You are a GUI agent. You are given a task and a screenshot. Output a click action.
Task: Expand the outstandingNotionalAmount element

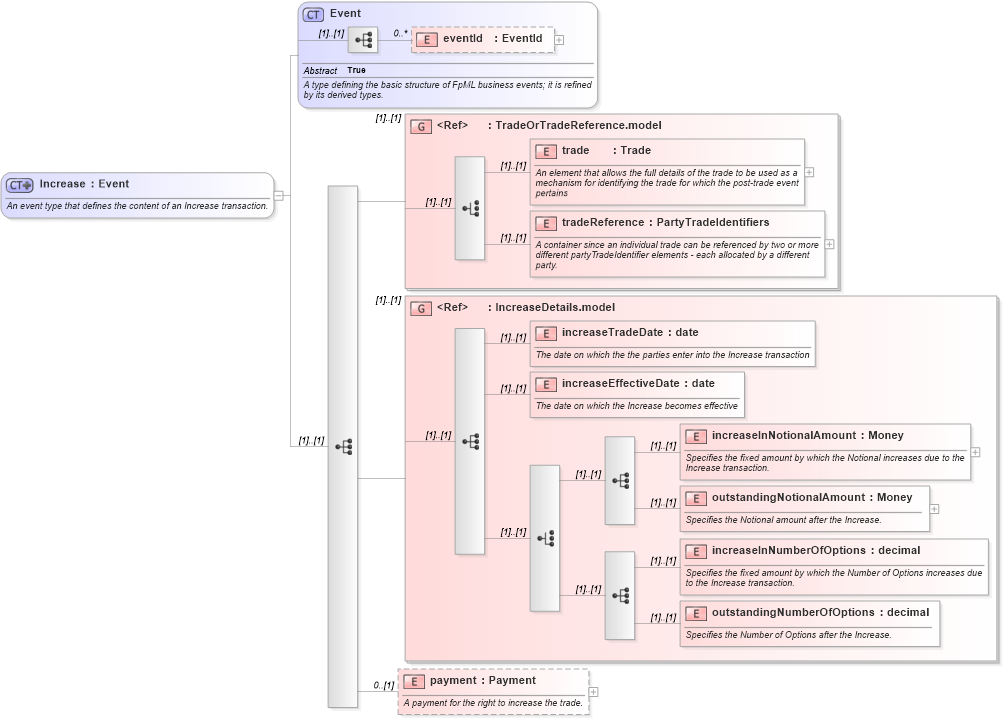[934, 508]
